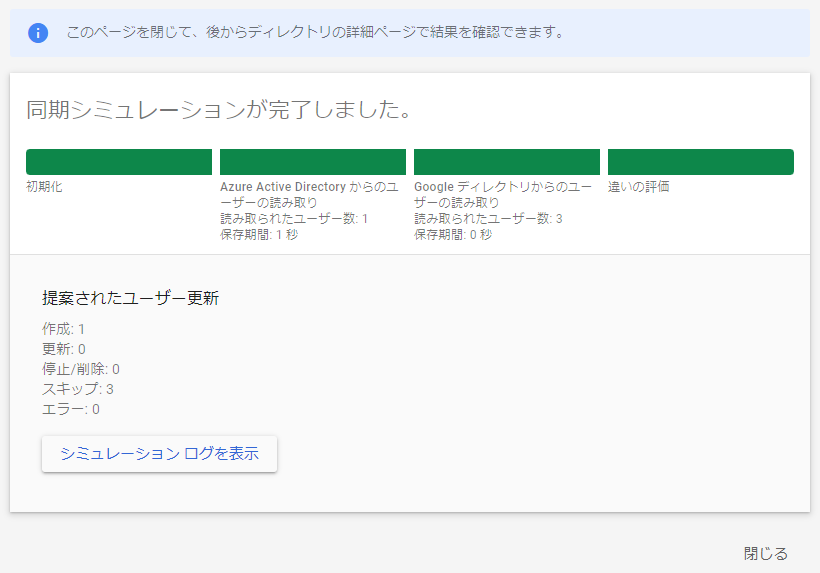
Task: Click the 提案されたユーザー更新 heading
Action: [x=130, y=298]
